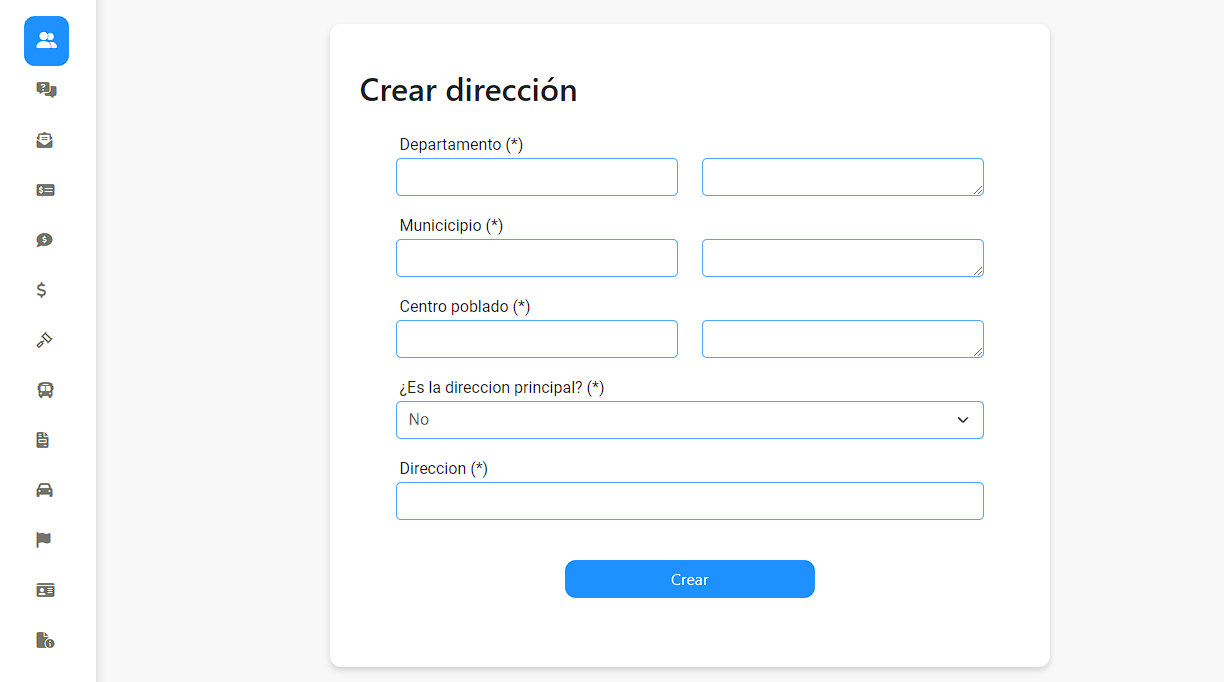
Task: Open the plain dollar sign icon
Action: [x=41, y=290]
